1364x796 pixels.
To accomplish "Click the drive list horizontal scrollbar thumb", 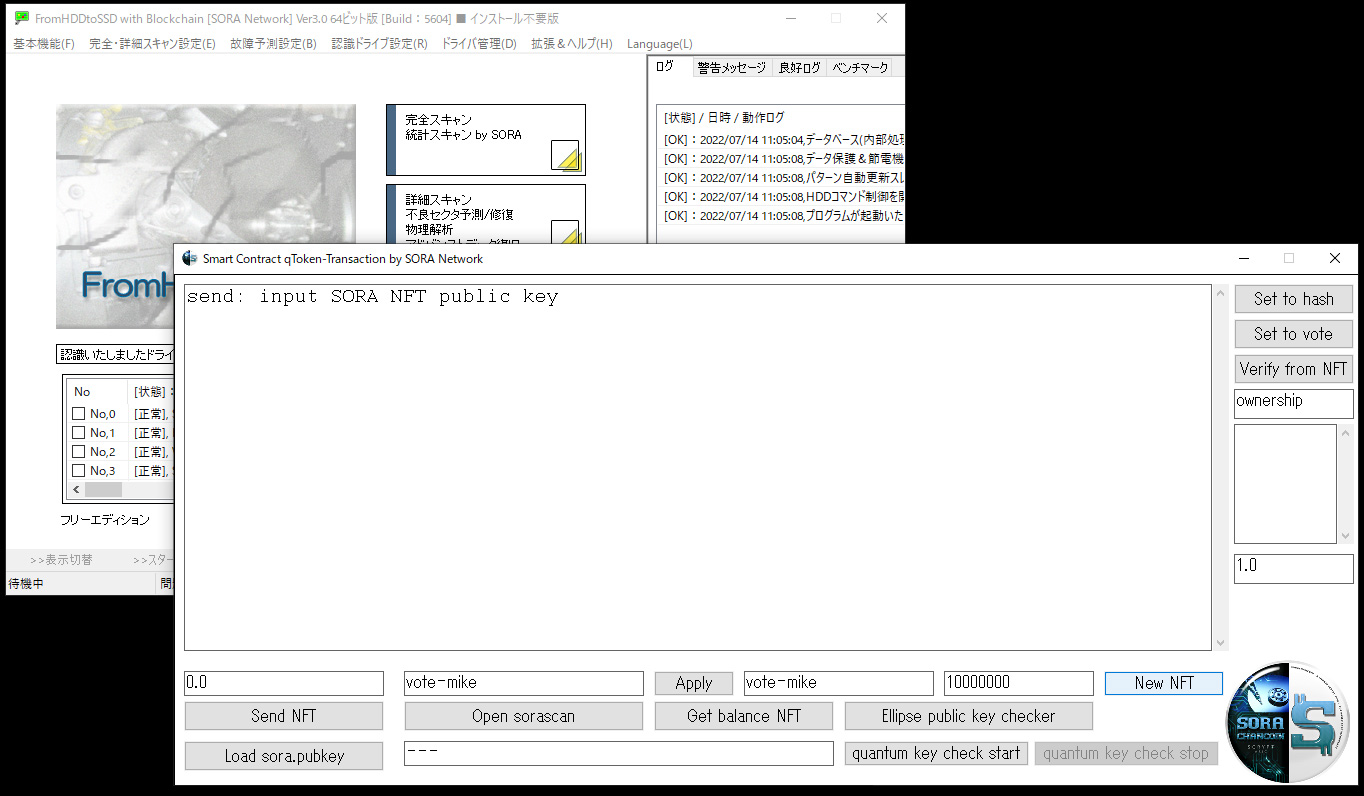I will [103, 490].
